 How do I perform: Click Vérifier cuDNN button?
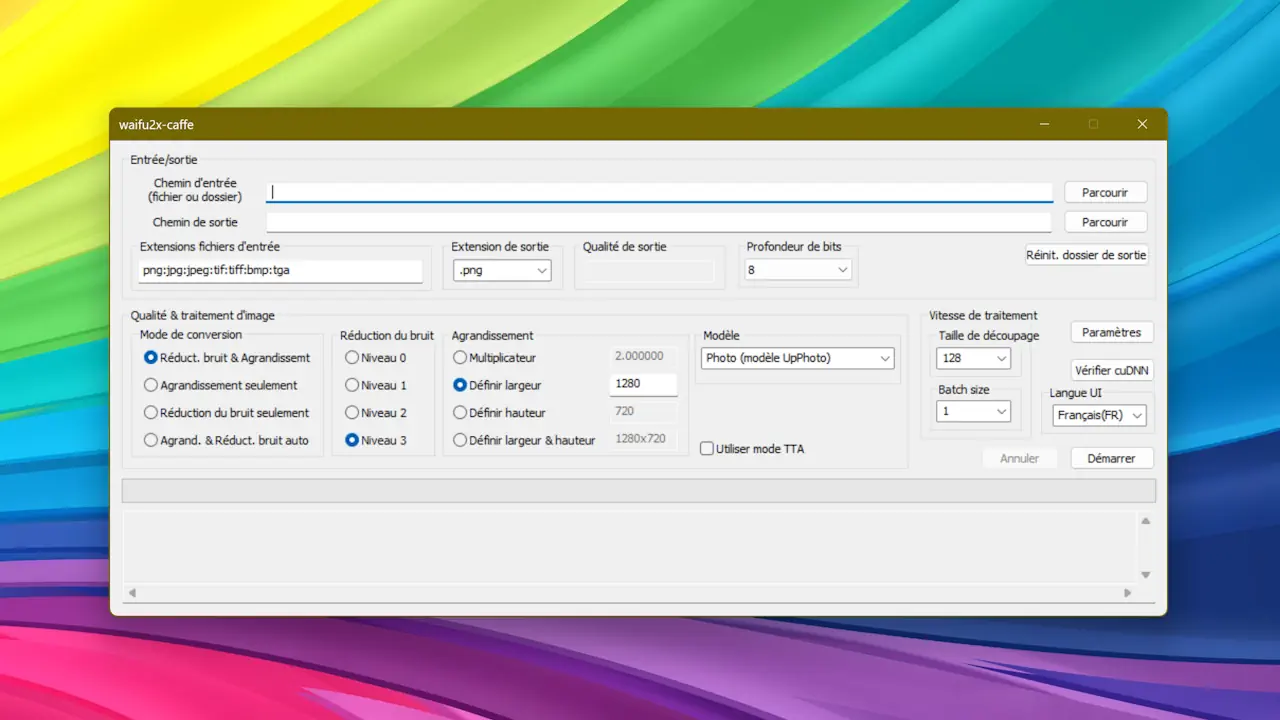(x=1111, y=370)
